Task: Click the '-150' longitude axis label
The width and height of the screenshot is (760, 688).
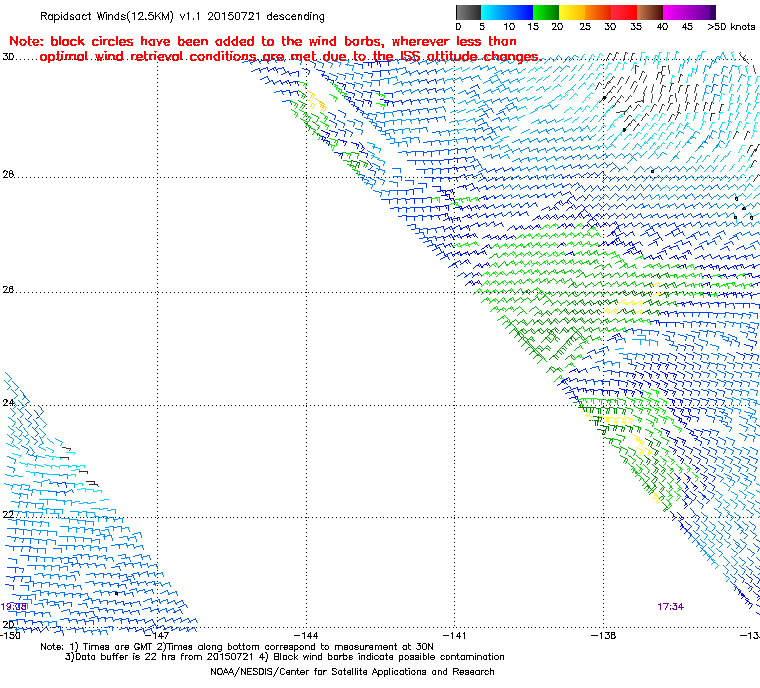Action: [x=11, y=635]
